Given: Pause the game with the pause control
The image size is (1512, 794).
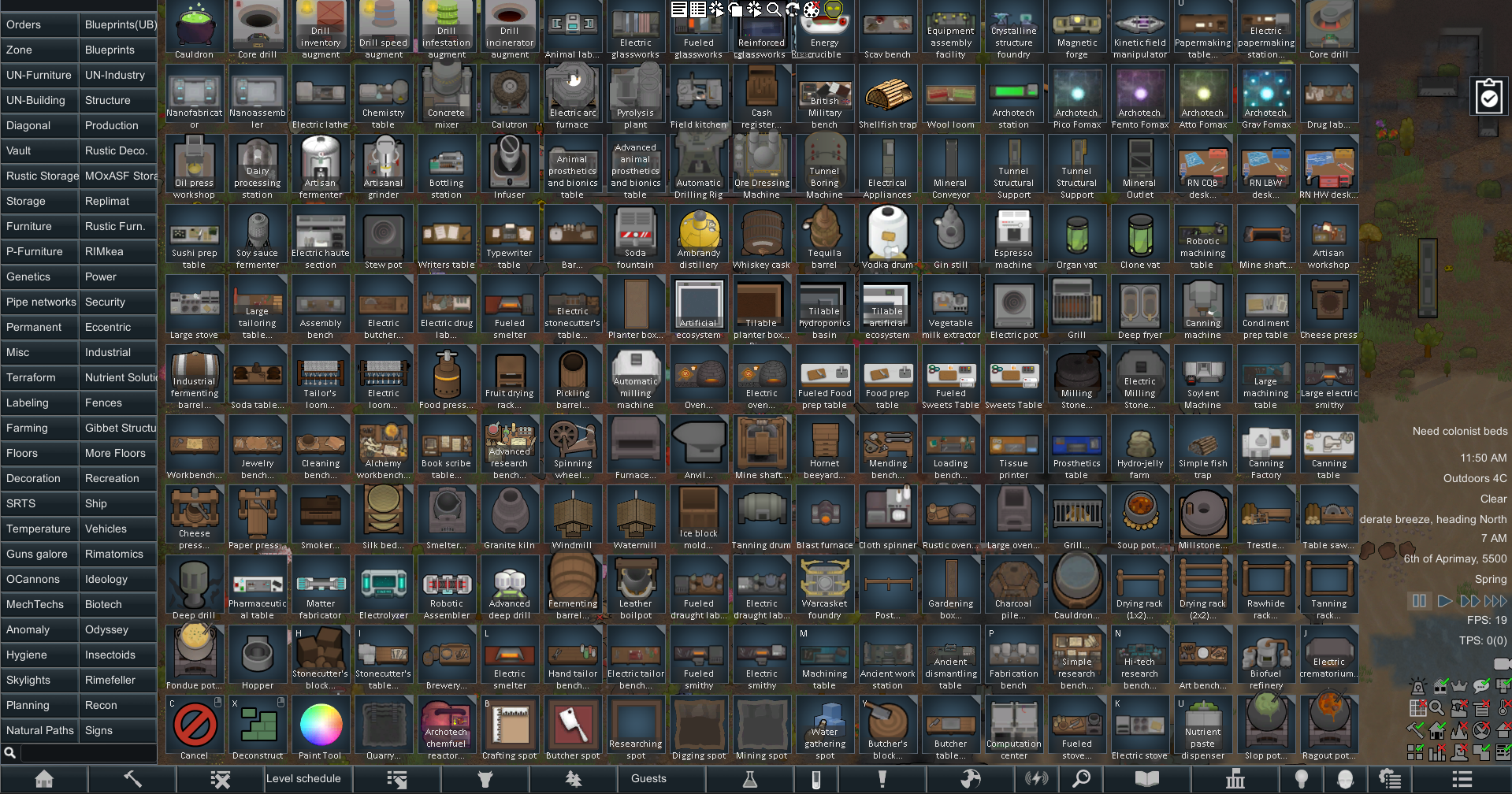Looking at the screenshot, I should click(1419, 601).
